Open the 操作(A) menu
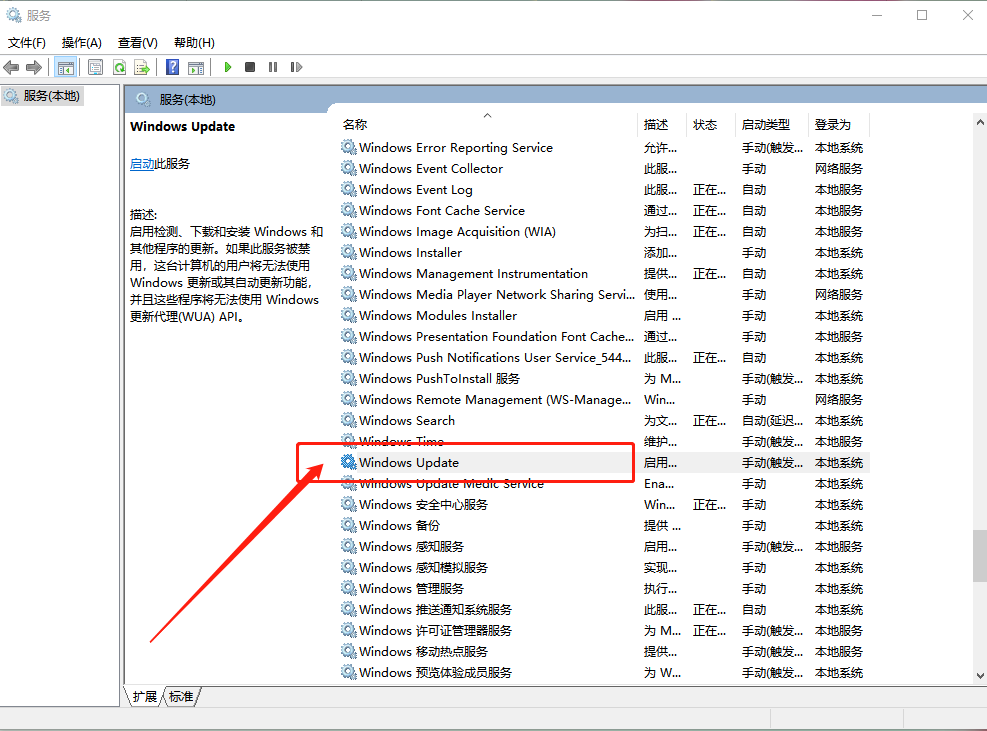Image resolution: width=987 pixels, height=731 pixels. pyautogui.click(x=81, y=42)
